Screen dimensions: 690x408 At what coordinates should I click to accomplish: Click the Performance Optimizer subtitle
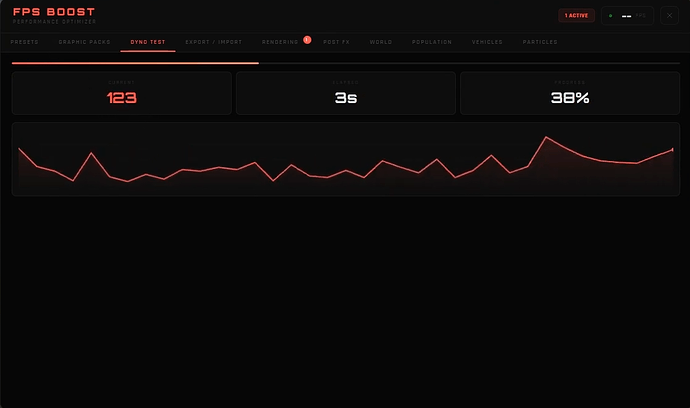[54, 22]
